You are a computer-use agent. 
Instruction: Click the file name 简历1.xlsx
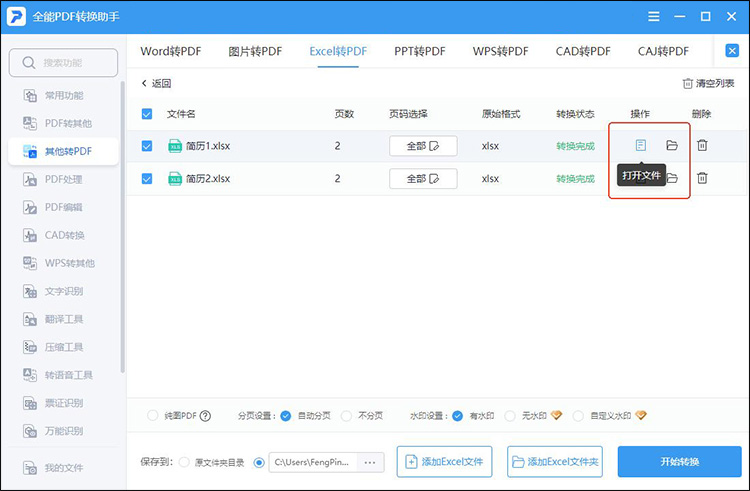pyautogui.click(x=208, y=146)
